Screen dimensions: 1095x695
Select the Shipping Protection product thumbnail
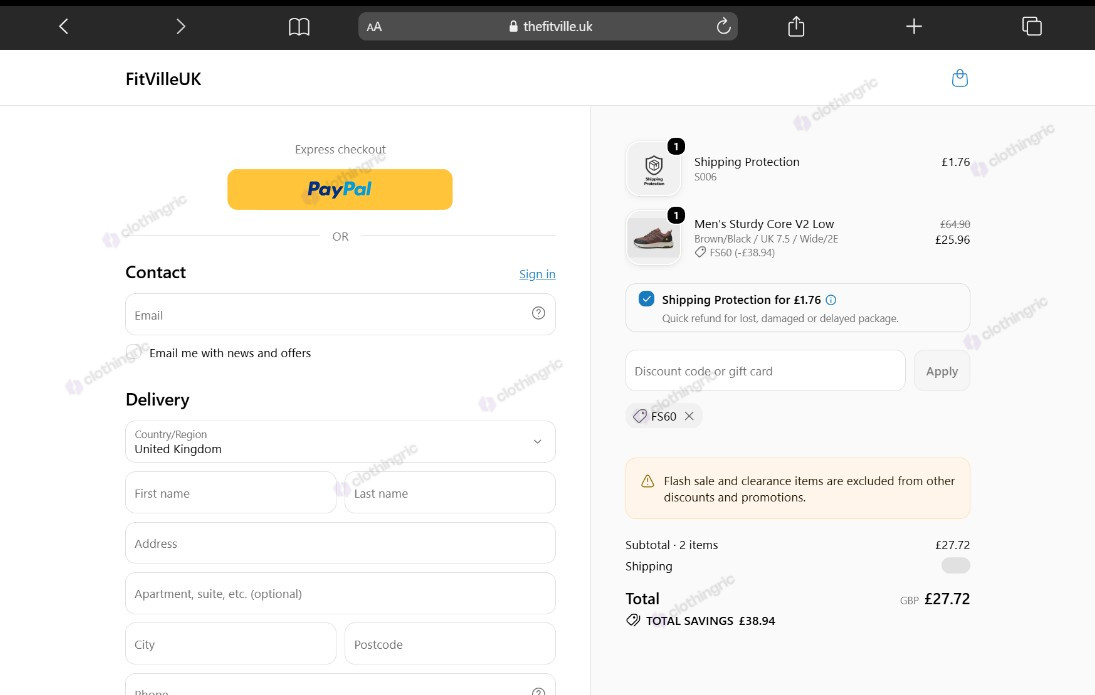(654, 168)
